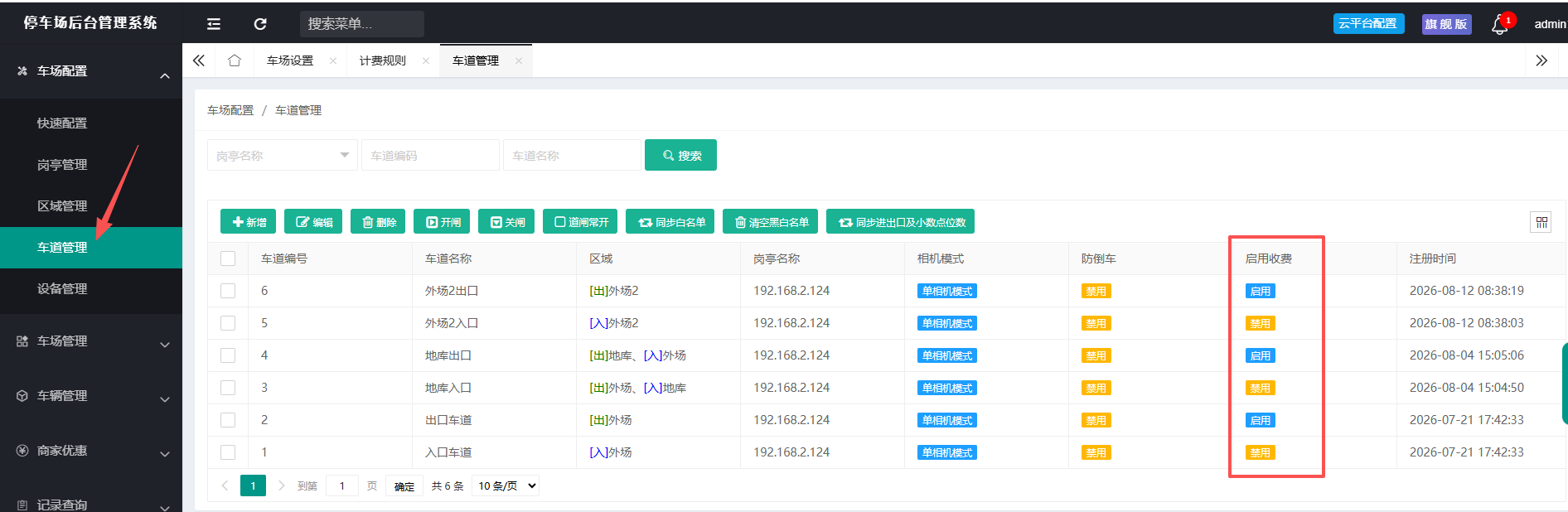Select the checkbox for lane 地库入口
The image size is (1568, 512).
[x=228, y=388]
